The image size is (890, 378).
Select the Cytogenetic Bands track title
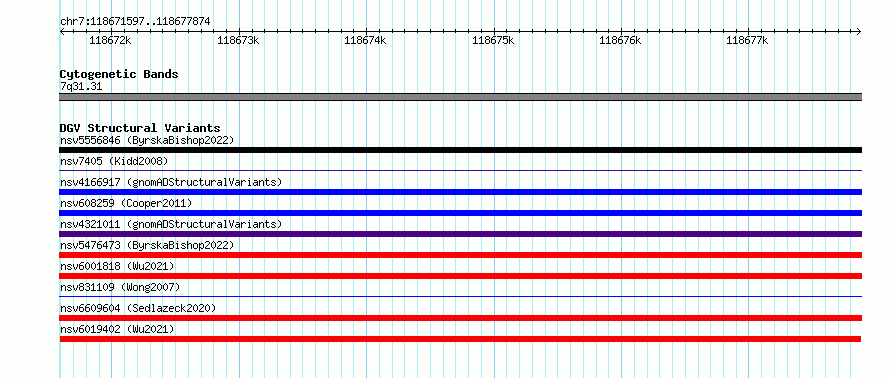[x=119, y=74]
